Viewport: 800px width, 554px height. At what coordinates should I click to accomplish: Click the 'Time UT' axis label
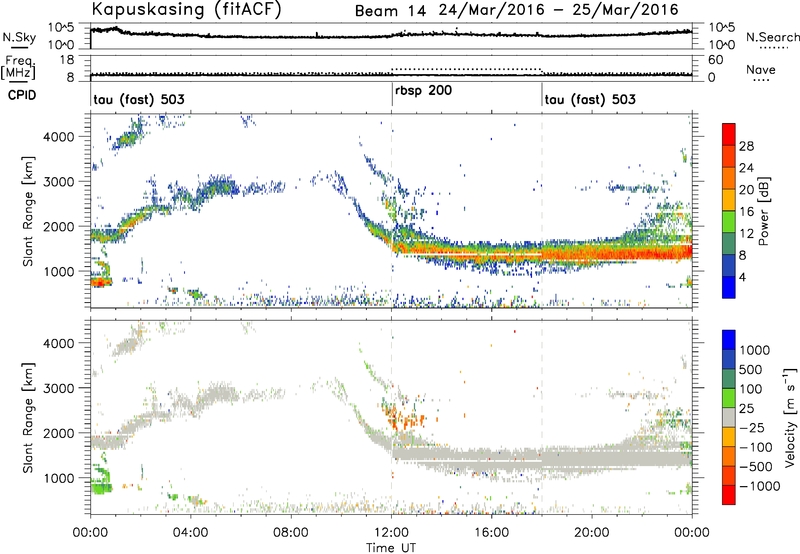(391, 548)
